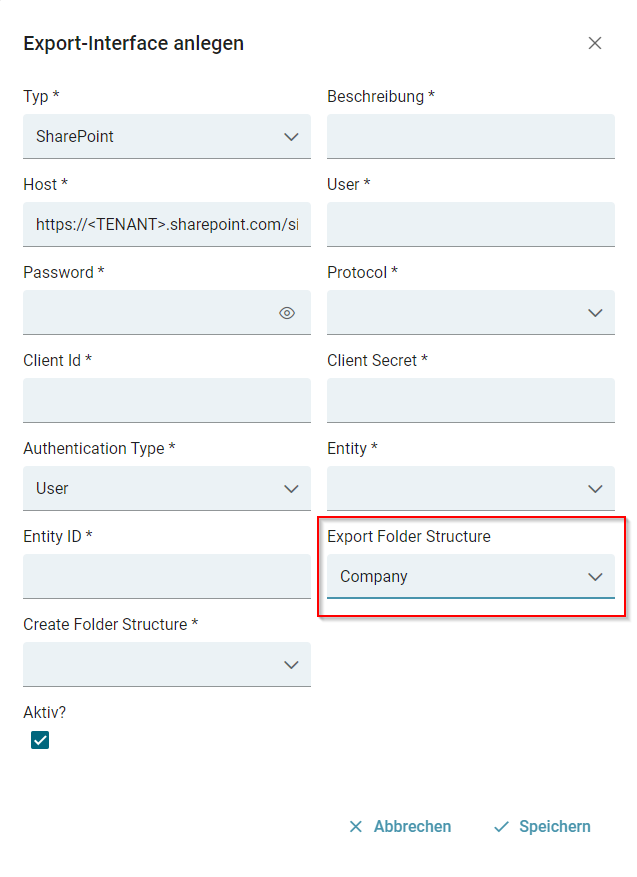Image resolution: width=637 pixels, height=877 pixels.
Task: Select the User input field
Action: coord(470,225)
